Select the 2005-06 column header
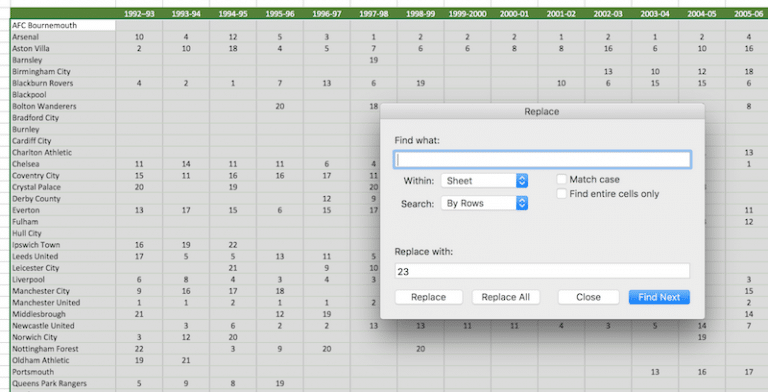 748,14
